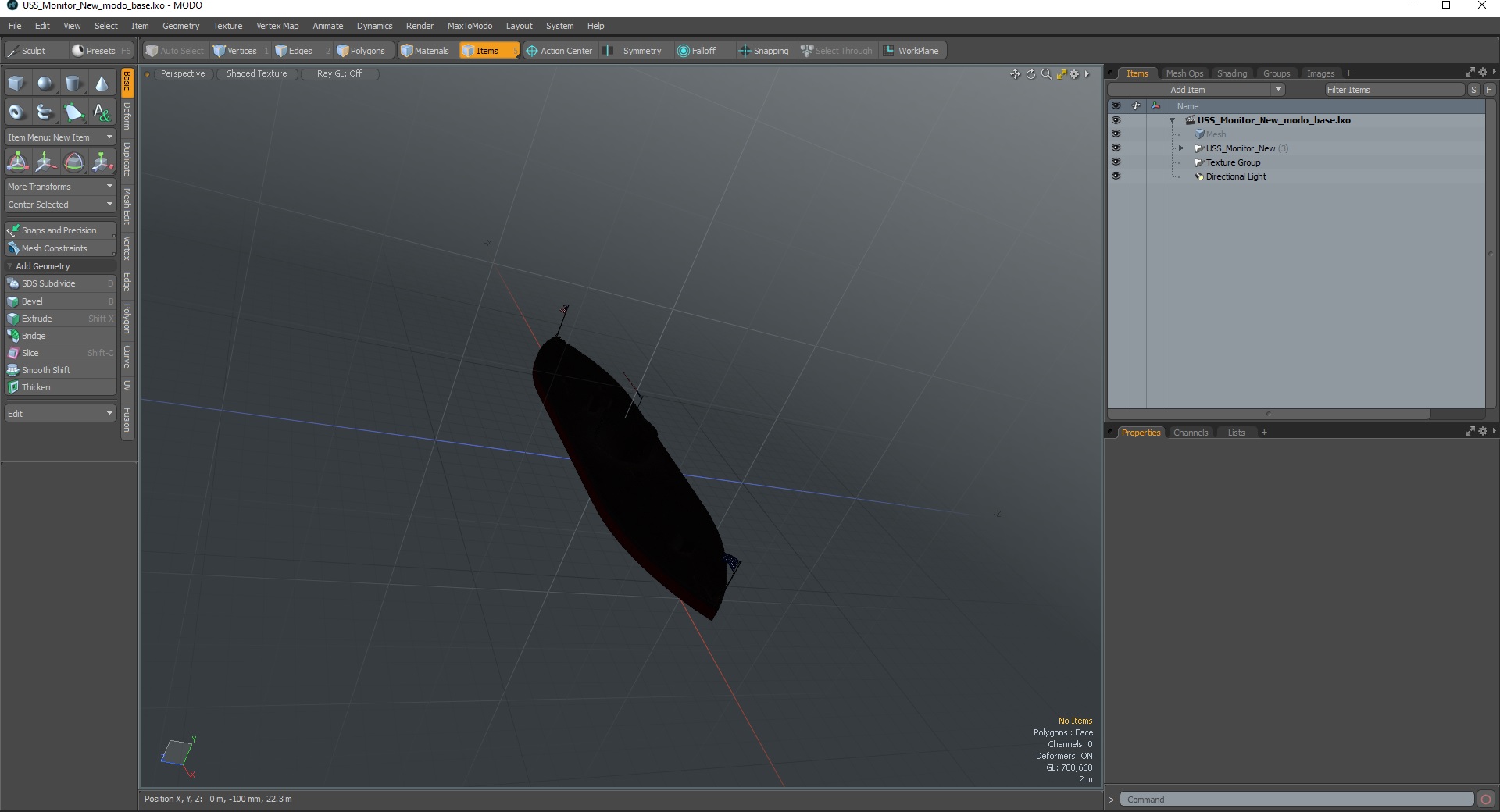Image resolution: width=1500 pixels, height=812 pixels.
Task: Click the viewport rotate icon
Action: coord(1030,74)
